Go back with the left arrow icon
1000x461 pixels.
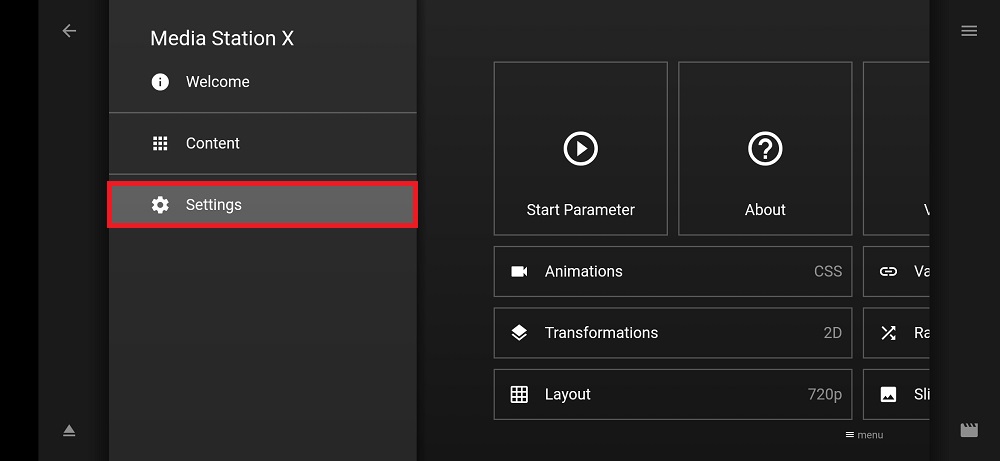(x=69, y=31)
